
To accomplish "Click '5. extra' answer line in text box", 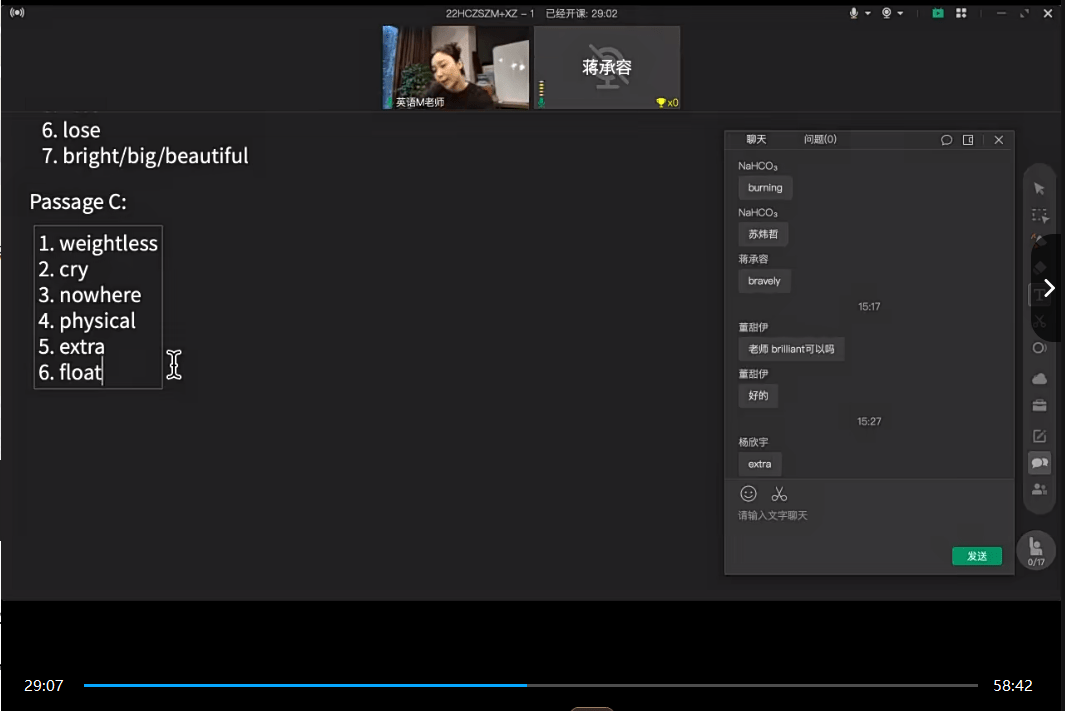I will pos(71,346).
